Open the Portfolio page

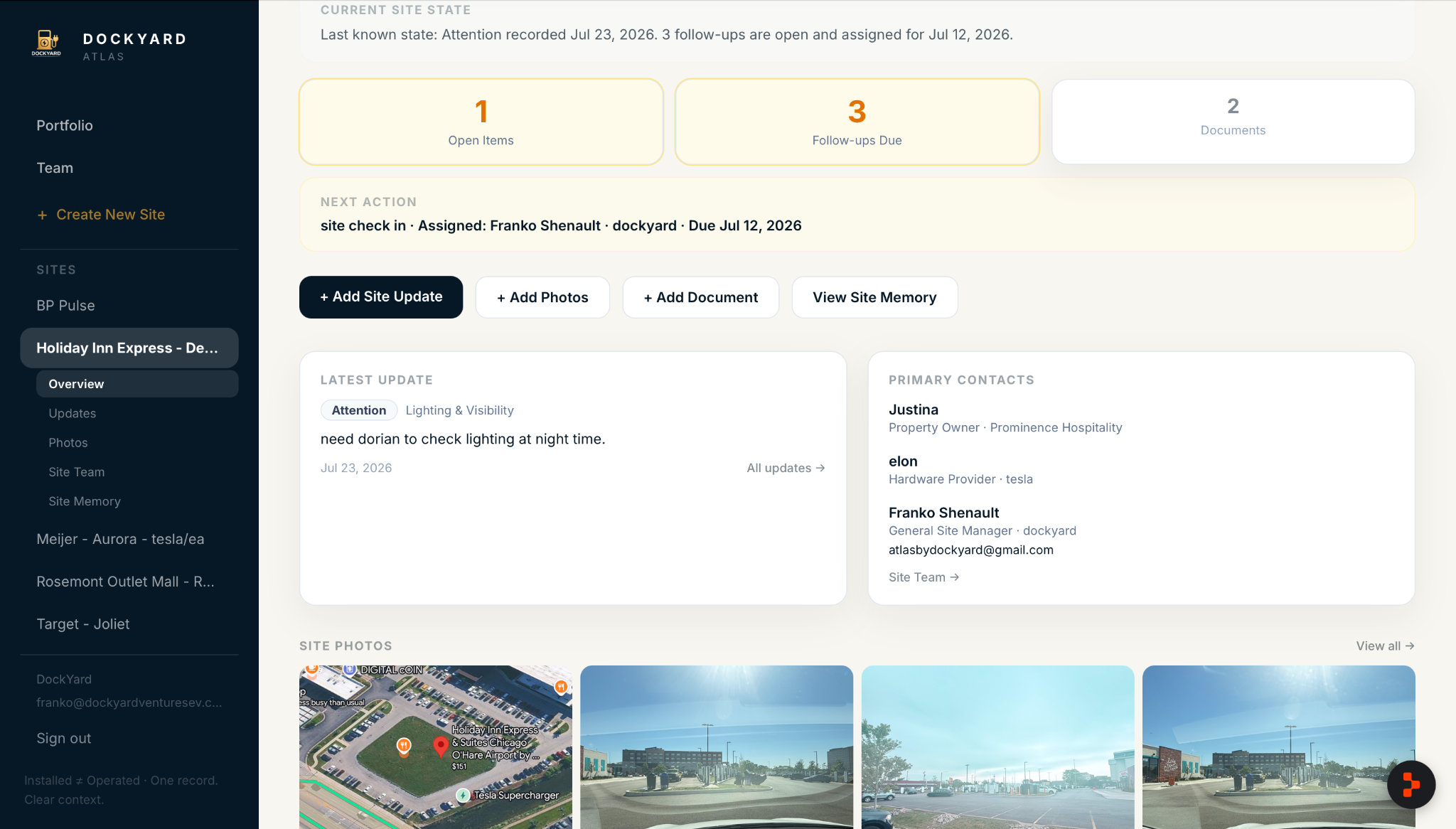[x=65, y=125]
